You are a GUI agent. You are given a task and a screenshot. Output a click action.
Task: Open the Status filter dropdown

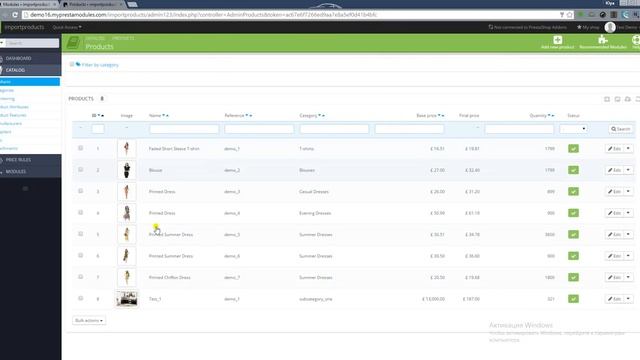[573, 129]
